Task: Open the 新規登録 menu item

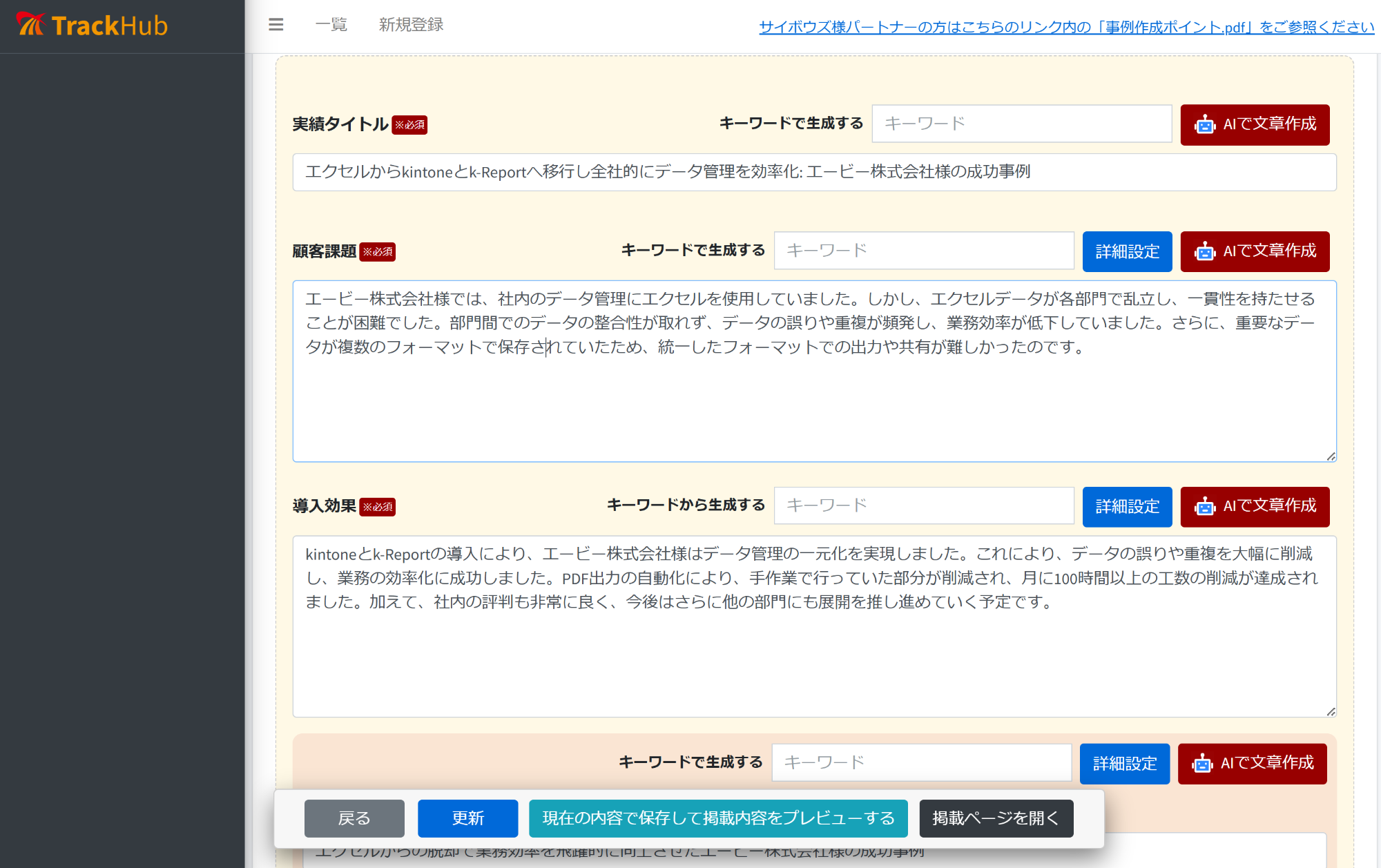Action: (x=411, y=25)
